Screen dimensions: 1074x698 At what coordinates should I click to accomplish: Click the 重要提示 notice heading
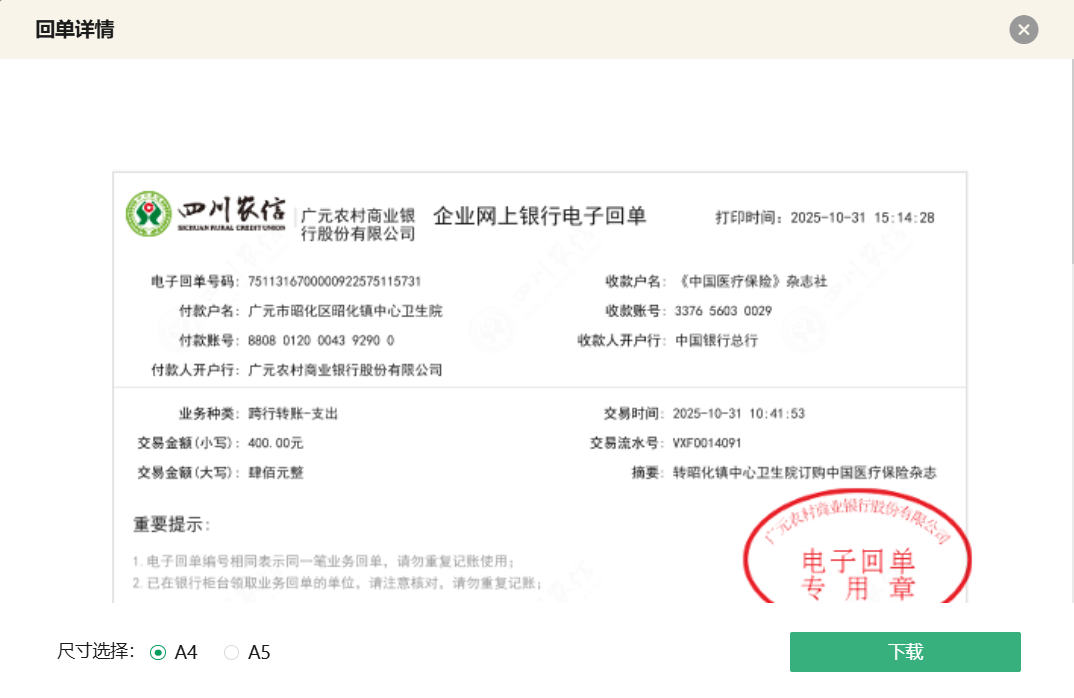pyautogui.click(x=171, y=525)
